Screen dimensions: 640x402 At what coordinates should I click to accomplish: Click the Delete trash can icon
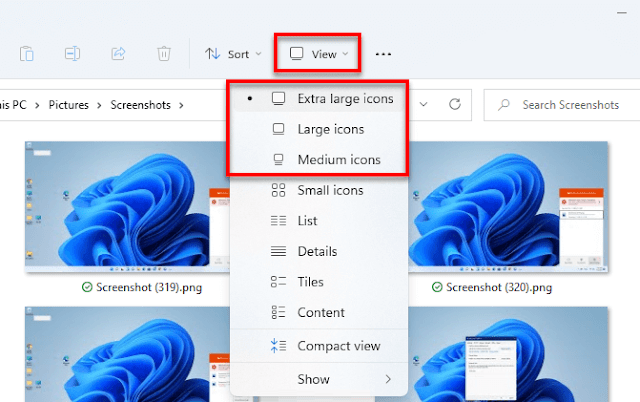tap(164, 53)
